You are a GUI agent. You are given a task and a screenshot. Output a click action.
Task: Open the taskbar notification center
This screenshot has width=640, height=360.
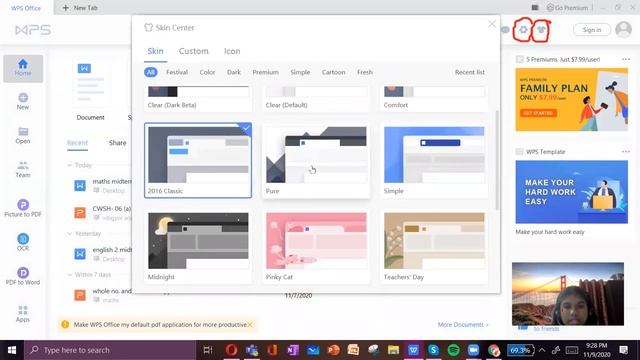click(623, 350)
